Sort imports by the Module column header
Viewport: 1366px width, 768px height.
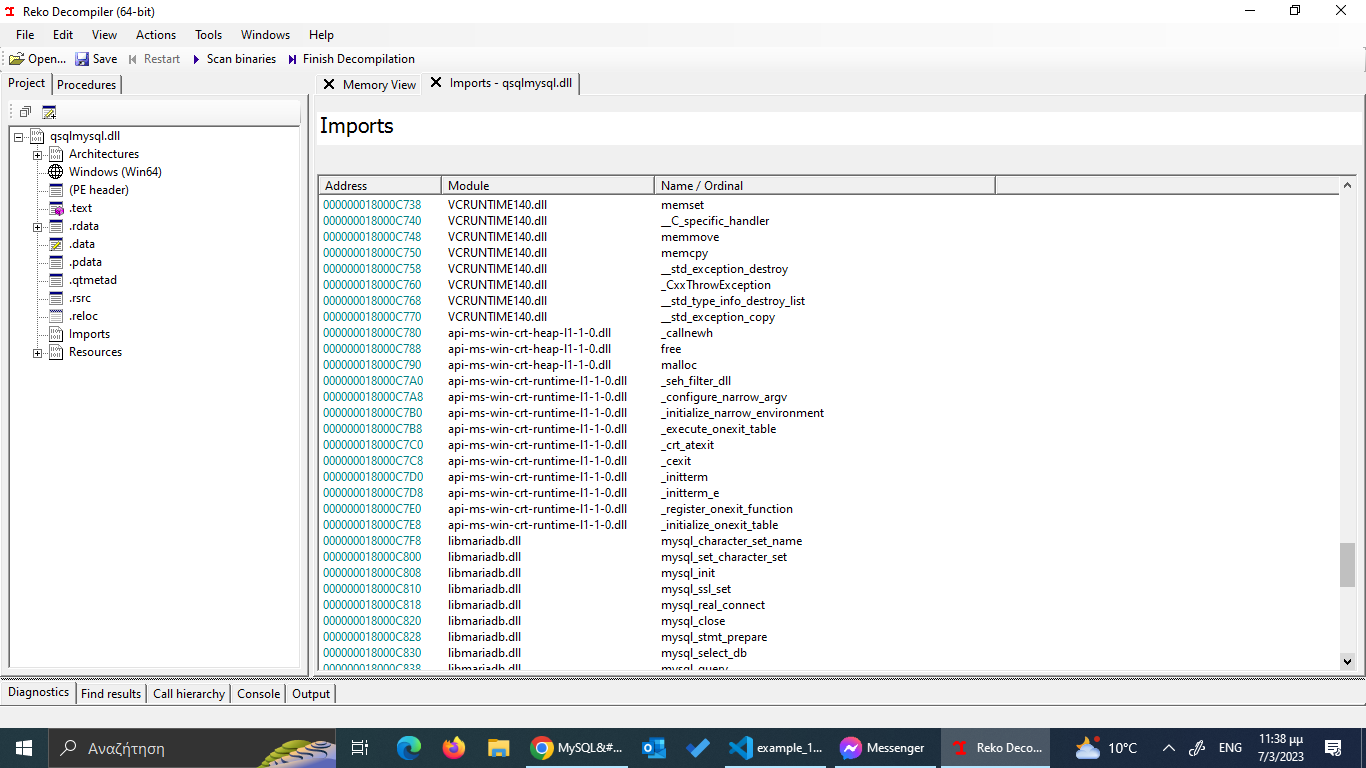tap(547, 185)
